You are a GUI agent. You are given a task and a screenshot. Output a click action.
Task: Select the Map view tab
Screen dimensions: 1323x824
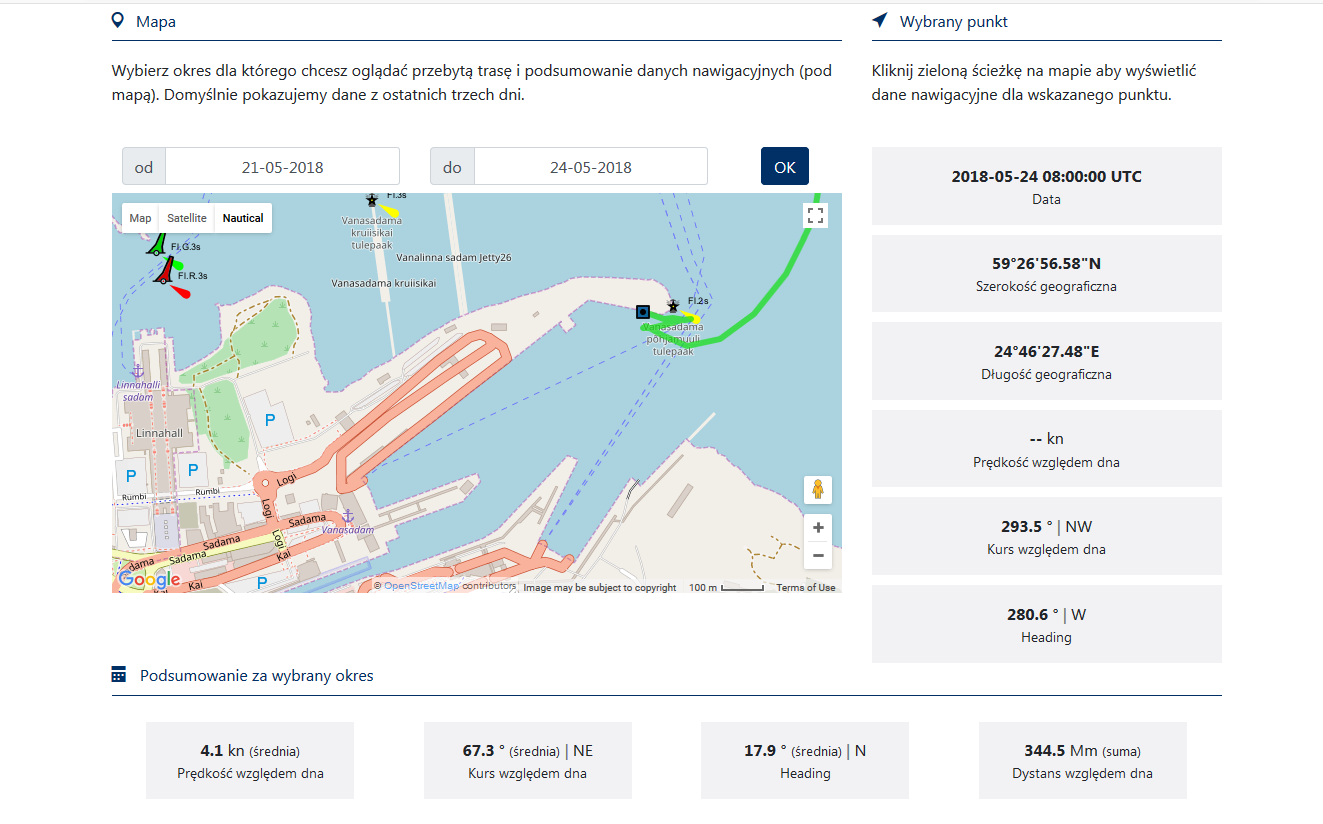[x=140, y=217]
